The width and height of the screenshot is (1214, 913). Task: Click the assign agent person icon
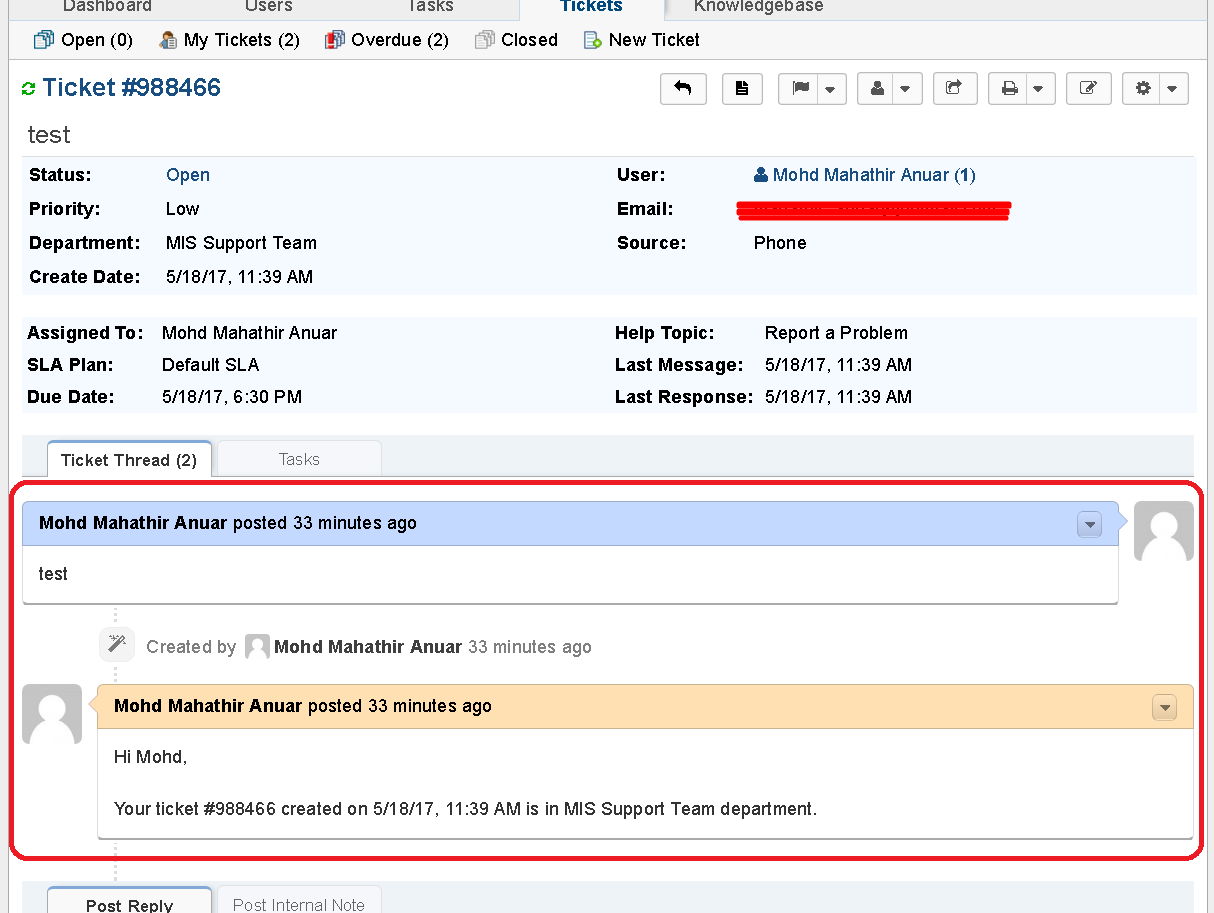(x=879, y=88)
